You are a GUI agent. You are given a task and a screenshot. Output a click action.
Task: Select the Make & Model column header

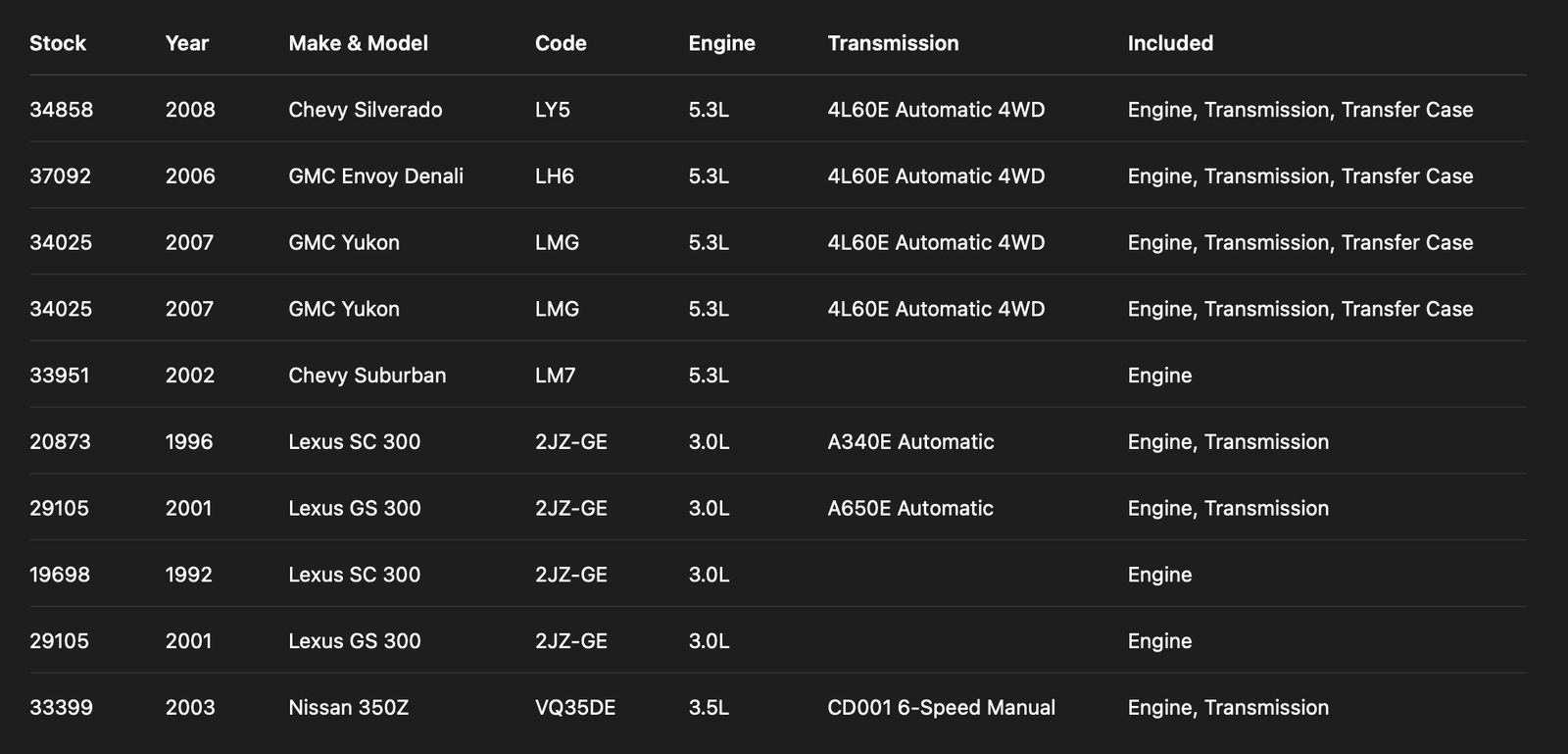(x=358, y=43)
